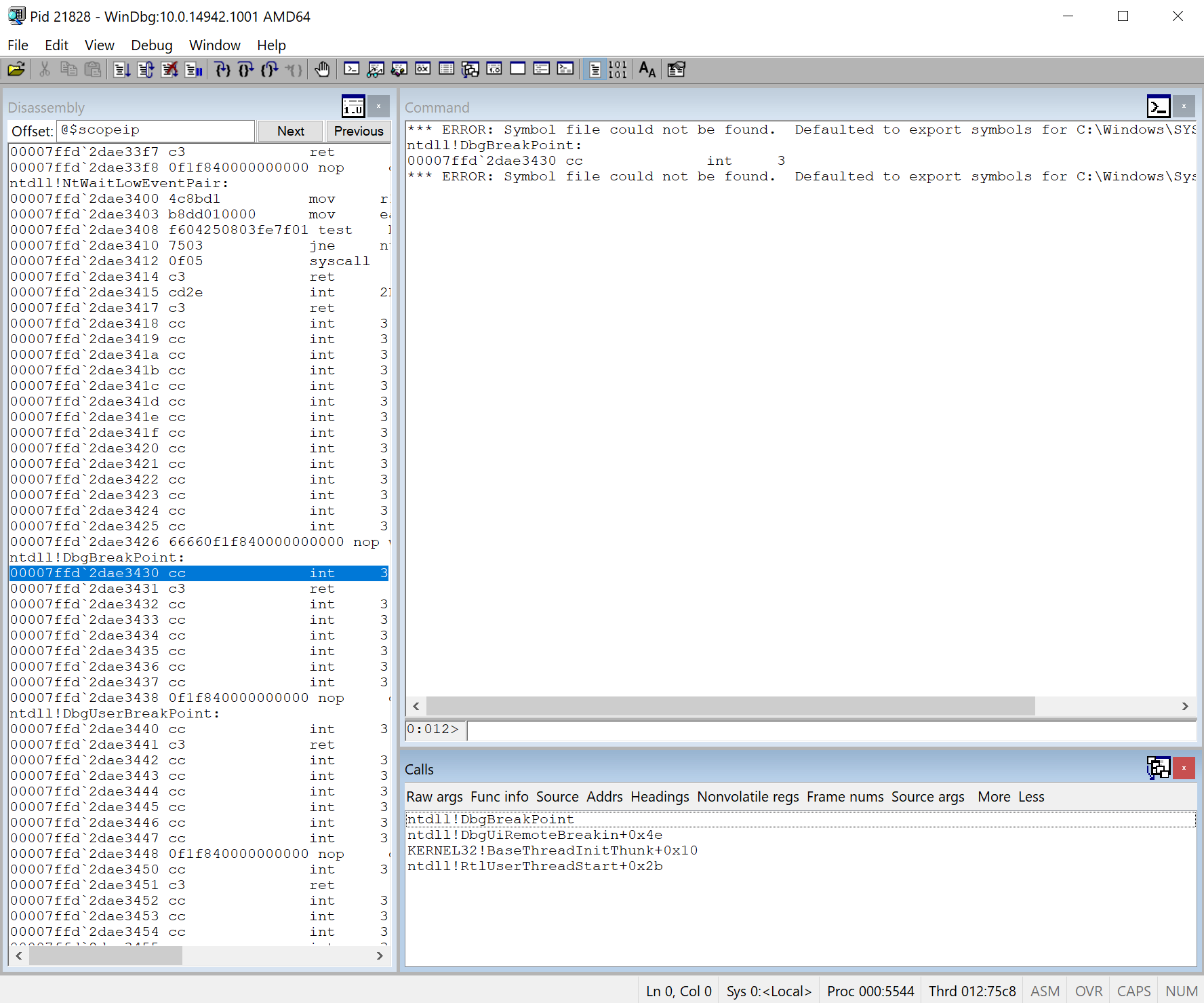Viewport: 1204px width, 1003px height.
Task: Click the Stop debugging toolbar icon
Action: click(169, 69)
